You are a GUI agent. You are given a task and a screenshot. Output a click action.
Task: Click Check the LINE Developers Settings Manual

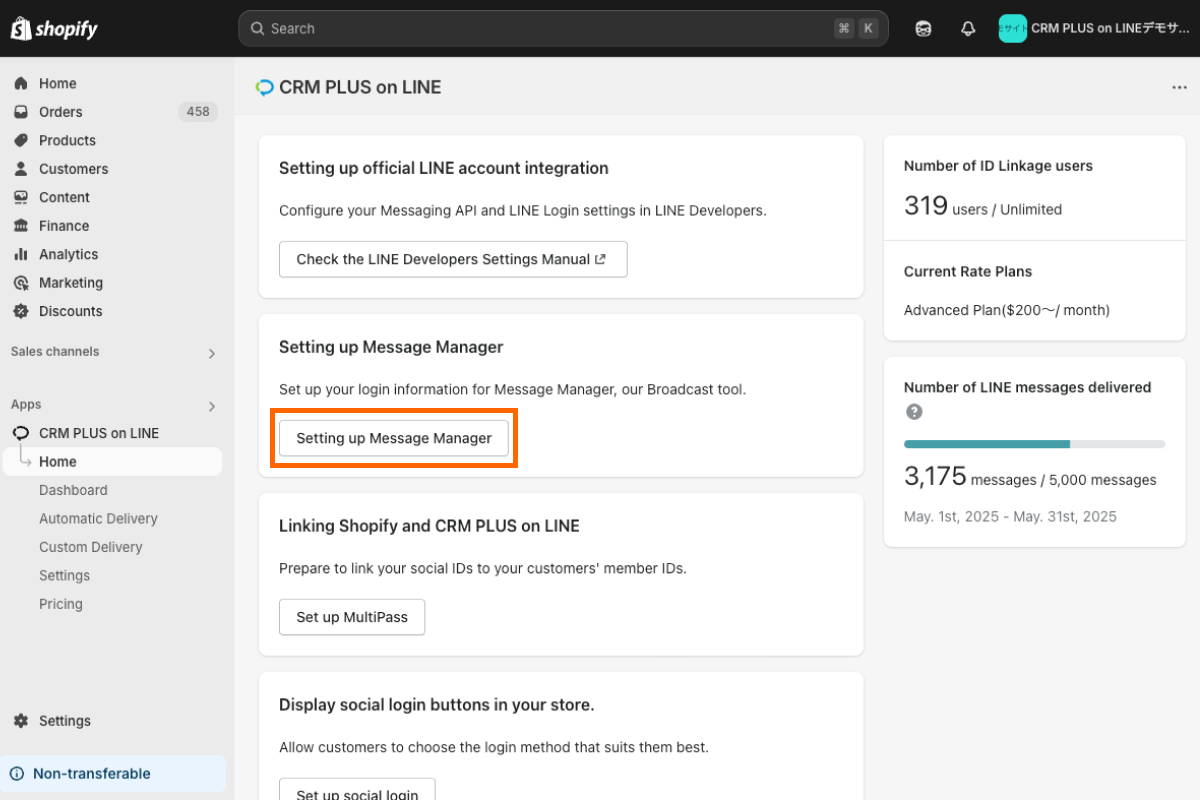(x=453, y=259)
